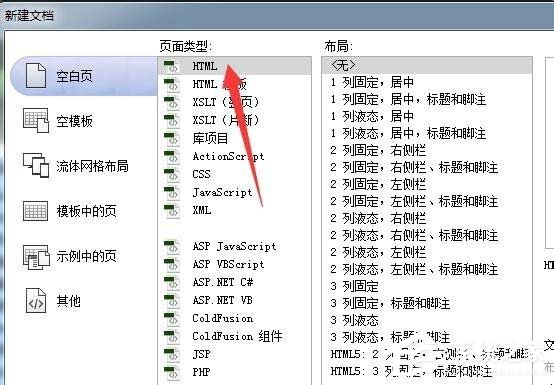Click the template icon beside 空模板
Viewport: 554px width, 385px height.
coord(36,120)
